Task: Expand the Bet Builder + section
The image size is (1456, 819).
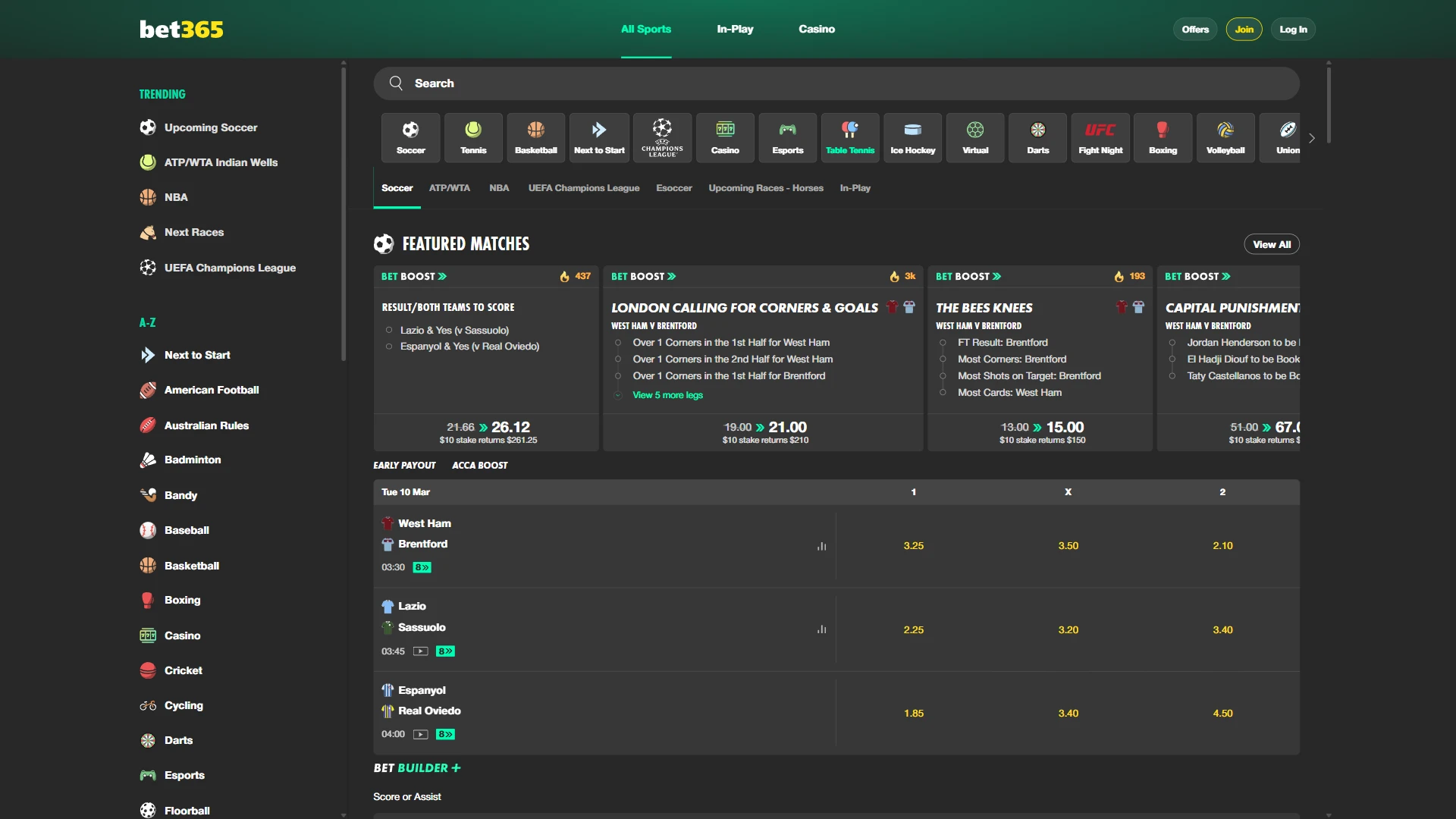Action: (417, 768)
